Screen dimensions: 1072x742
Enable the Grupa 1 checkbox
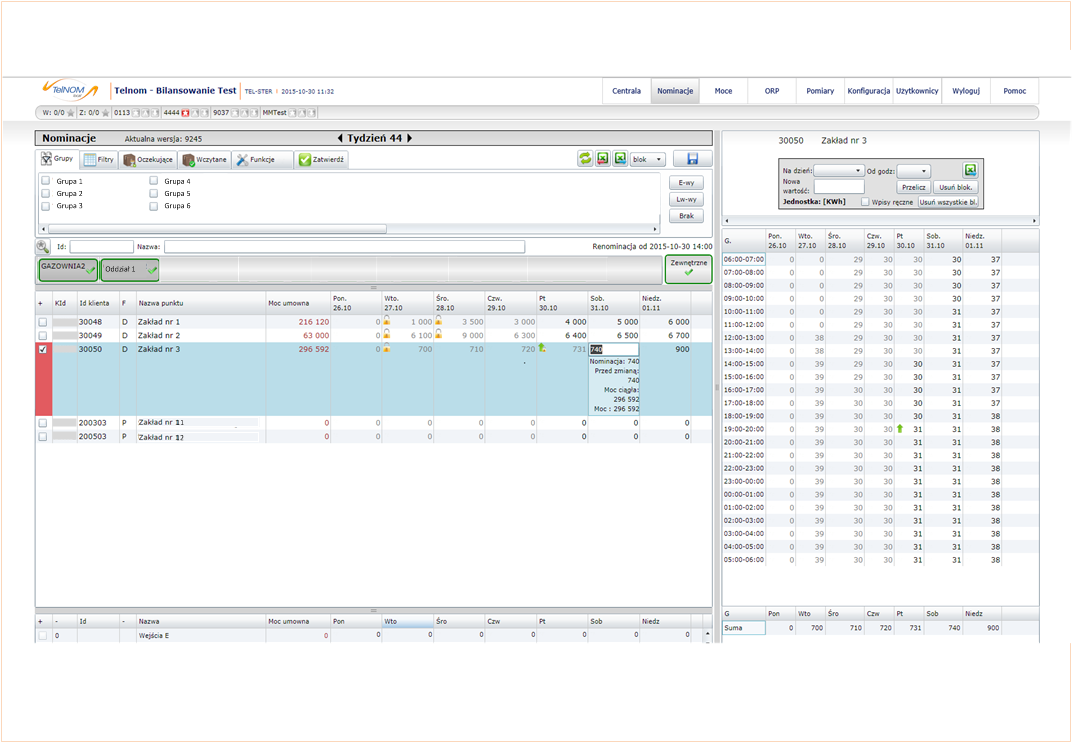(x=46, y=181)
